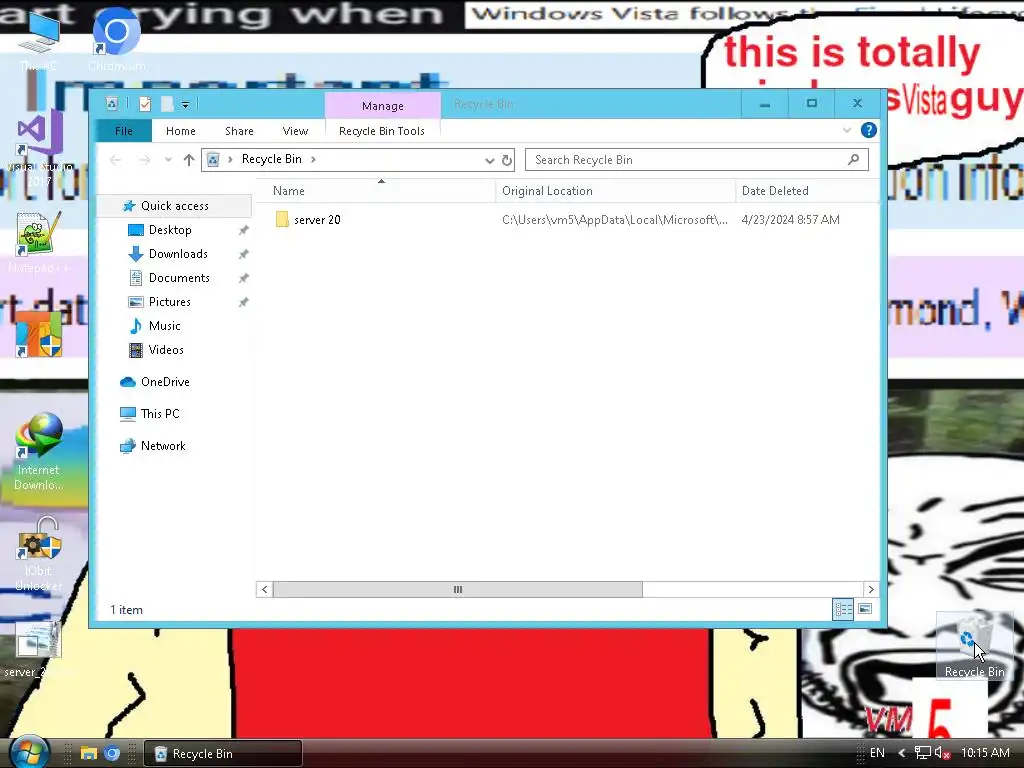The height and width of the screenshot is (768, 1024).
Task: Open the Start menu orb
Action: [x=29, y=752]
